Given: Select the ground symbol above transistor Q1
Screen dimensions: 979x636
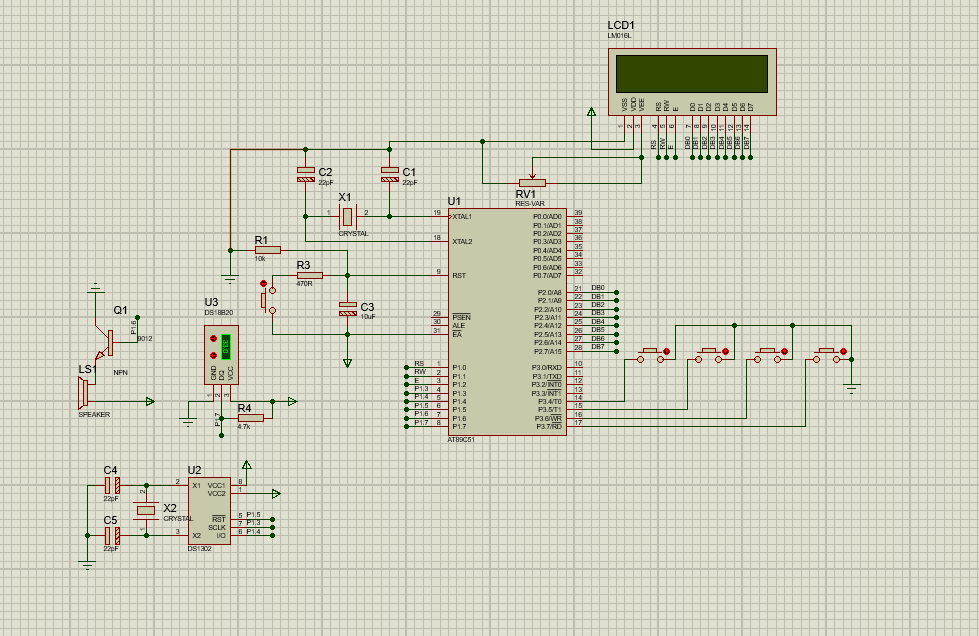Looking at the screenshot, I should [x=95, y=288].
